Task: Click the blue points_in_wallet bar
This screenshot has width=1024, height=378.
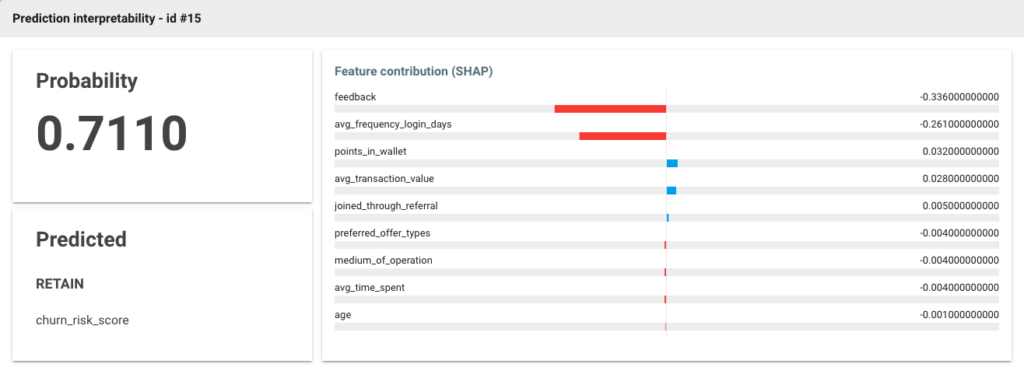Action: [x=672, y=163]
